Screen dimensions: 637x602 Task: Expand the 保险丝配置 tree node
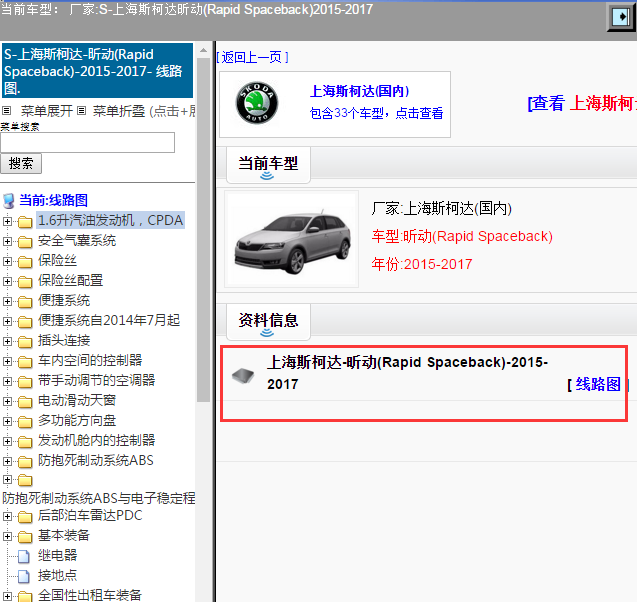pos(7,281)
